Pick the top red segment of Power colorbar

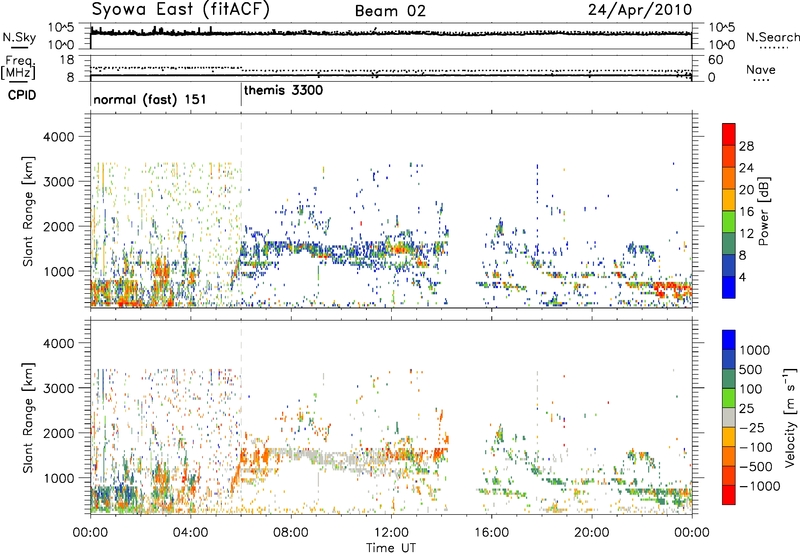[729, 134]
